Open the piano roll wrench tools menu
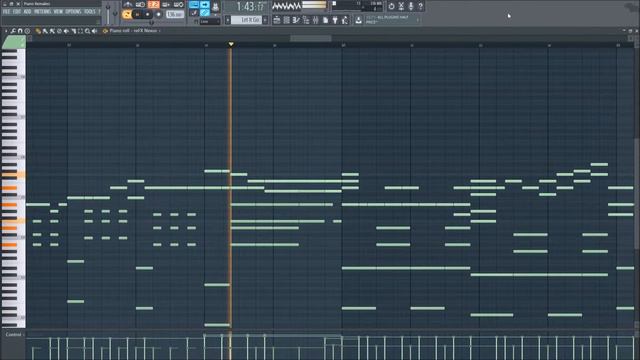This screenshot has height=360, width=640. point(13,31)
